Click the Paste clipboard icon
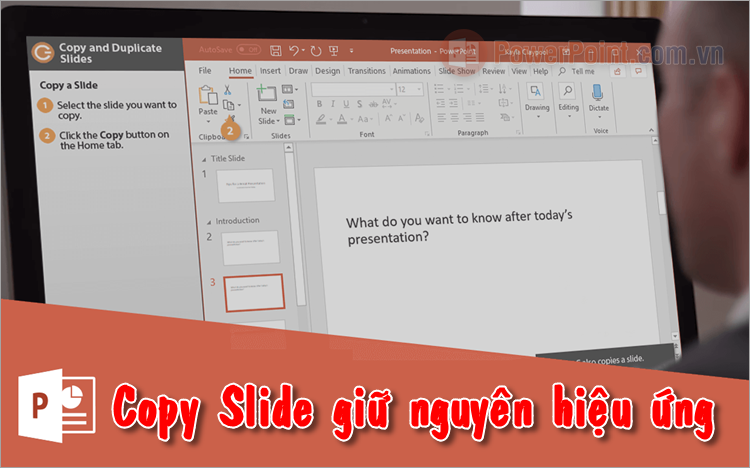Image resolution: width=750 pixels, height=468 pixels. pos(208,95)
